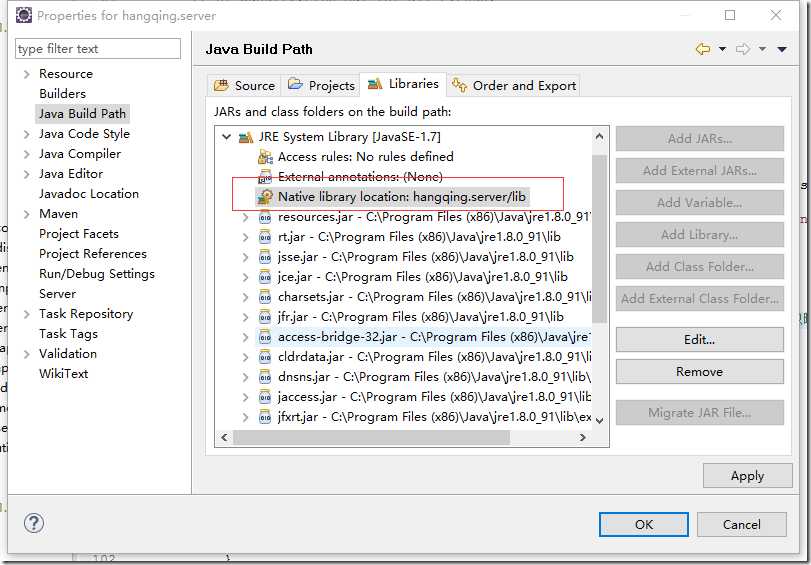The height and width of the screenshot is (565, 811).
Task: Expand the Resource category in sidebar
Action: coord(26,75)
